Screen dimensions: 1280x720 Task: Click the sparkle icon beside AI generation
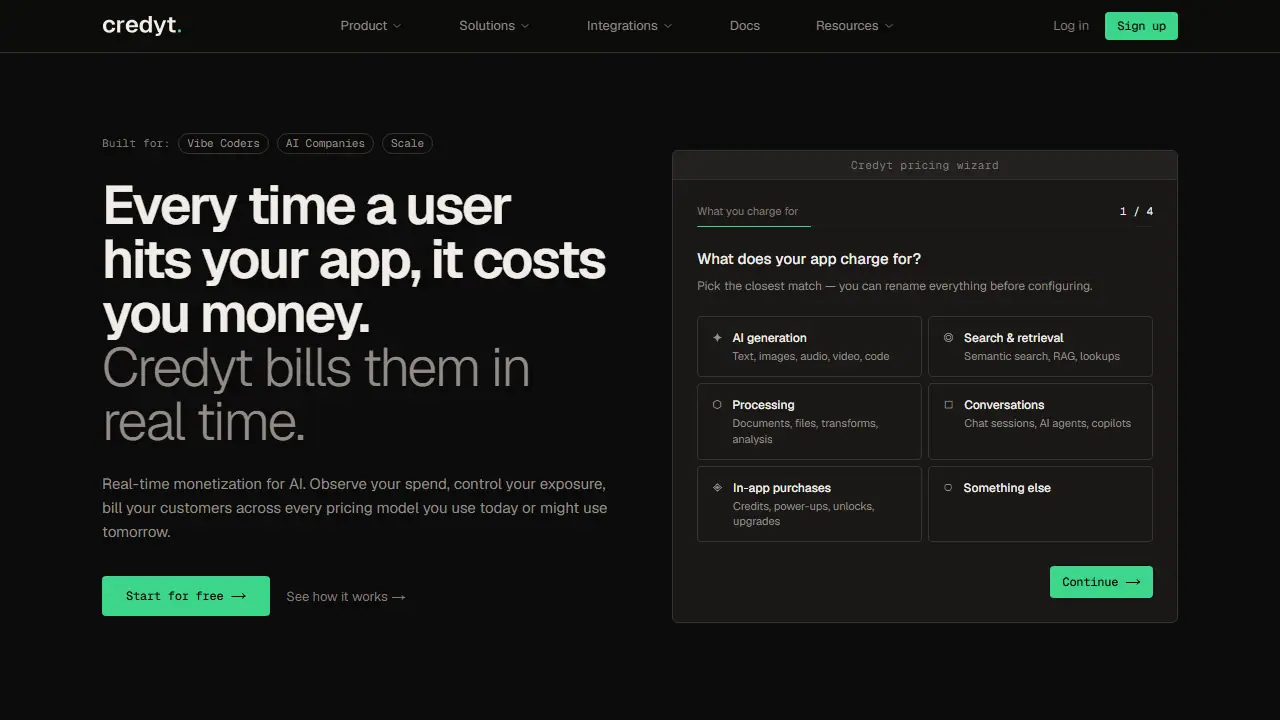tap(717, 338)
